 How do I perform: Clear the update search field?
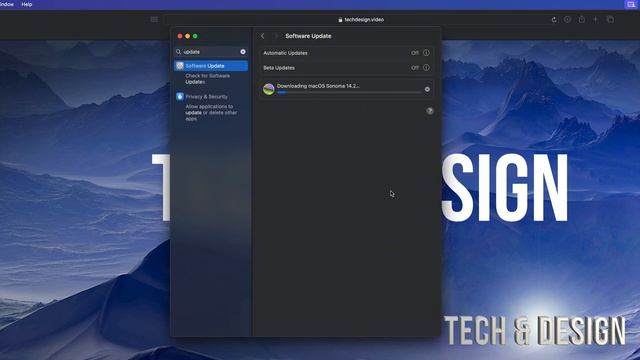[x=243, y=52]
